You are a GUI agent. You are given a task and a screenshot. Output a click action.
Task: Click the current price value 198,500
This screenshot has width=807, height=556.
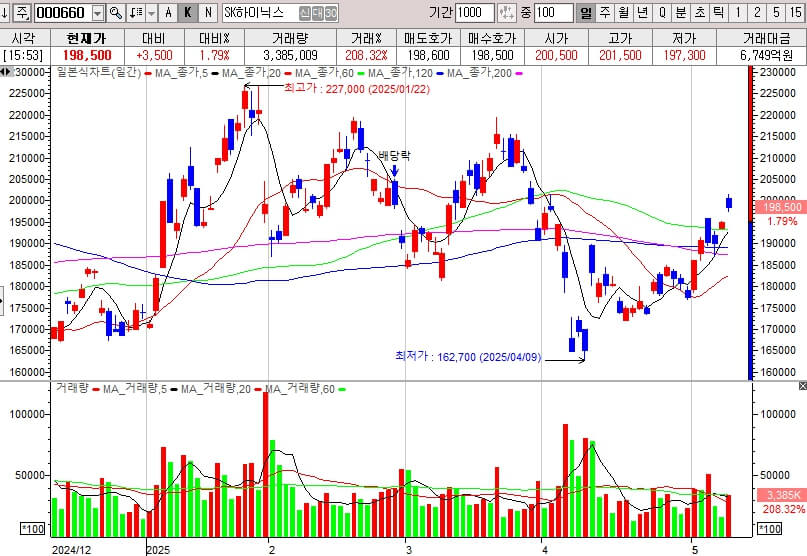[87, 56]
